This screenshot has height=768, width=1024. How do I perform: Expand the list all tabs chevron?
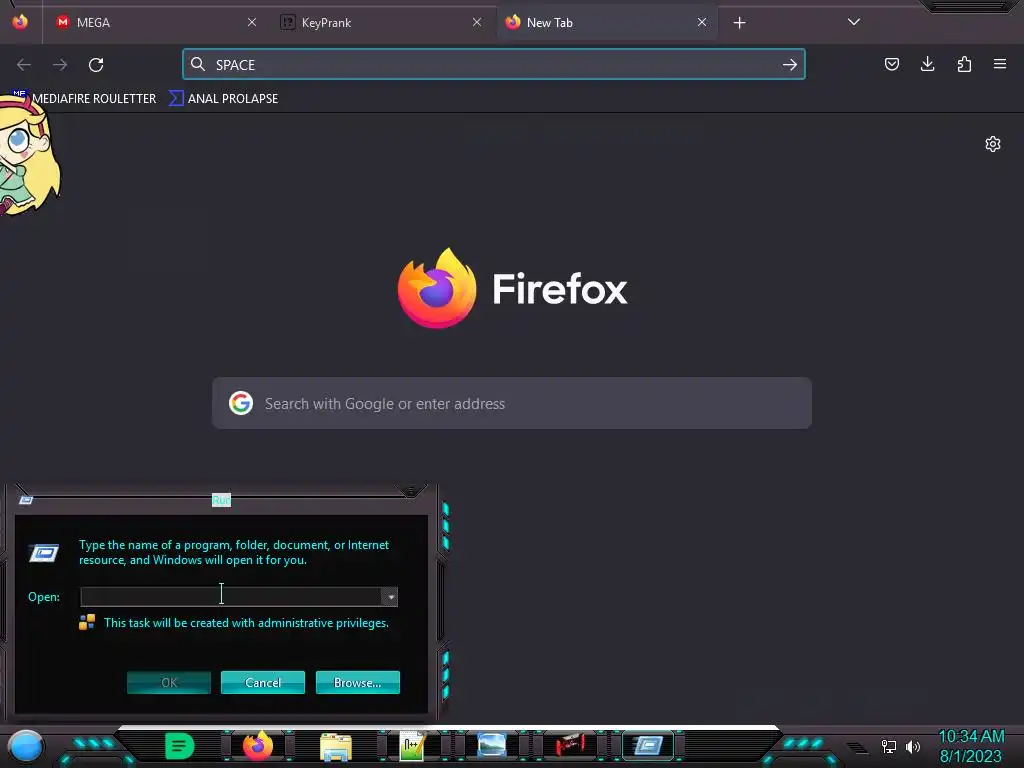pyautogui.click(x=854, y=22)
